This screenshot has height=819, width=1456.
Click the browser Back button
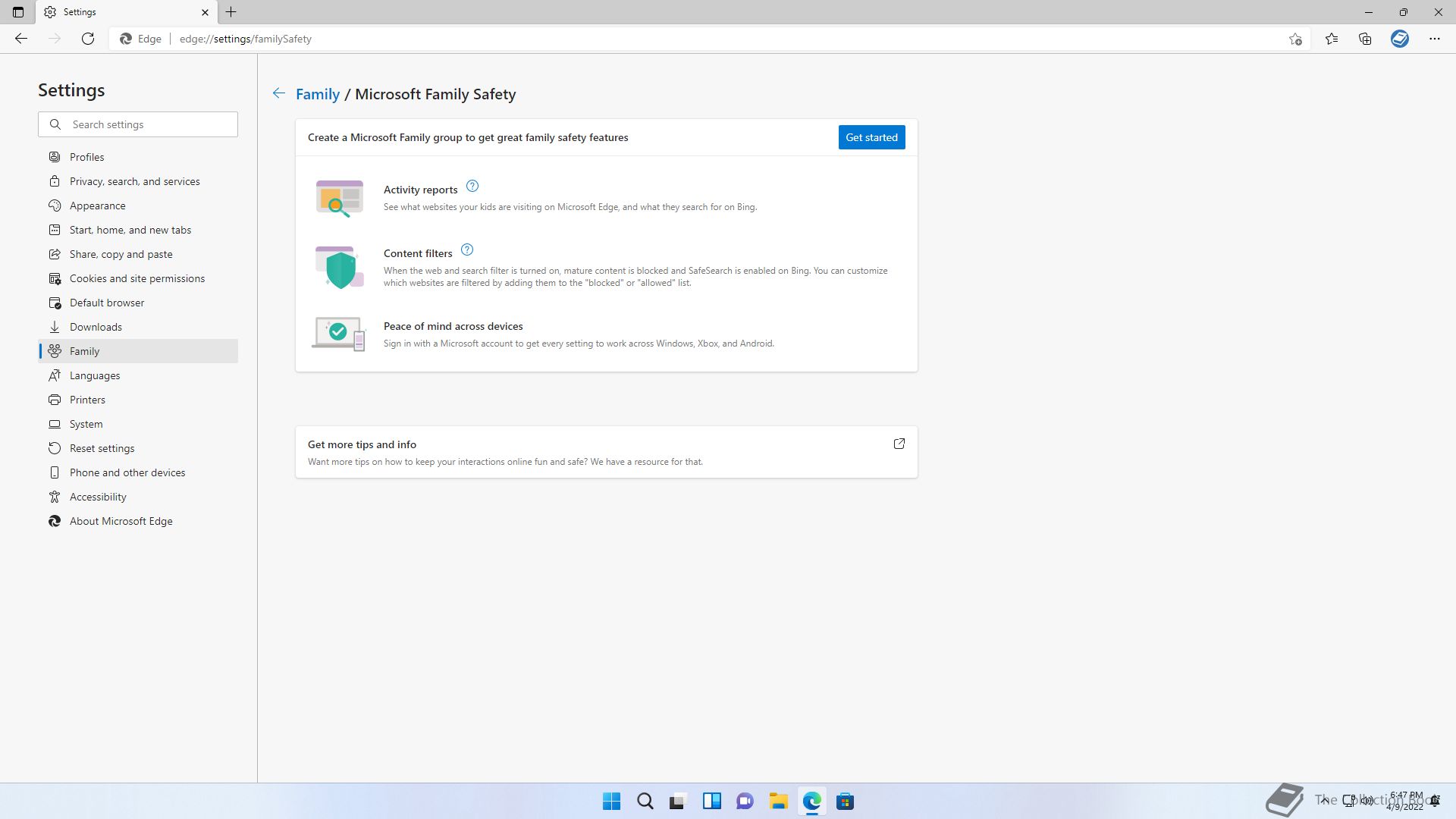[21, 39]
